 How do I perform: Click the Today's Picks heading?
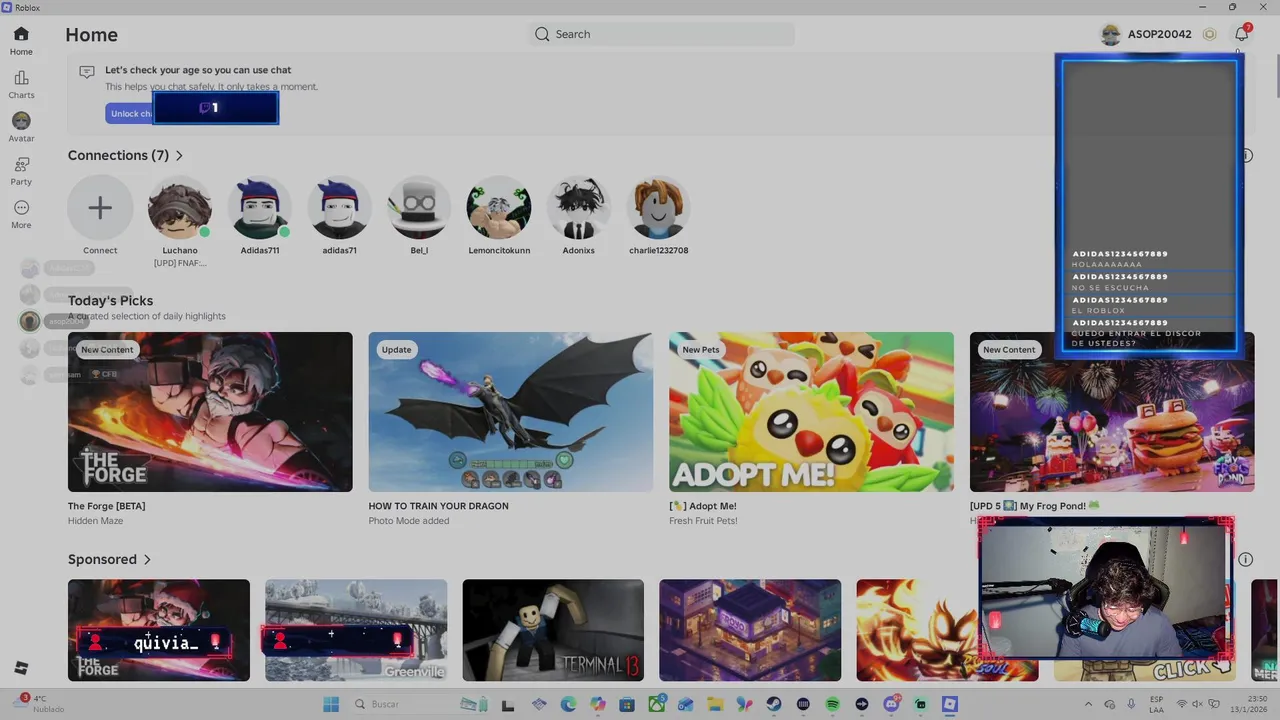(x=110, y=300)
